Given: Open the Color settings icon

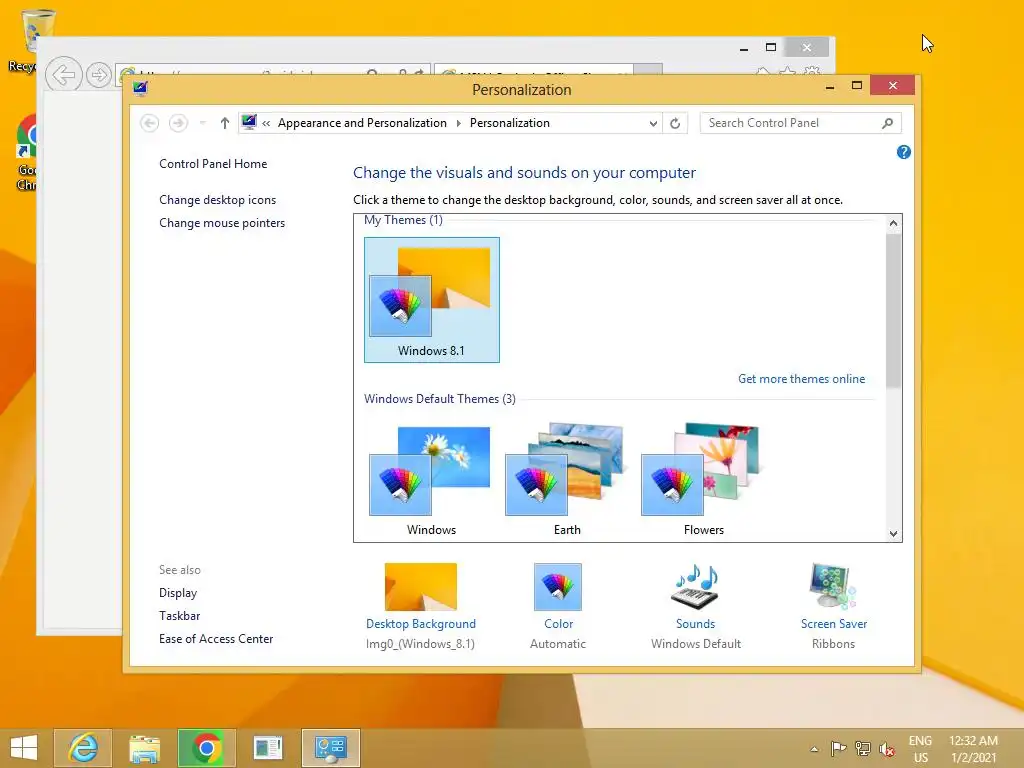Looking at the screenshot, I should (x=558, y=586).
